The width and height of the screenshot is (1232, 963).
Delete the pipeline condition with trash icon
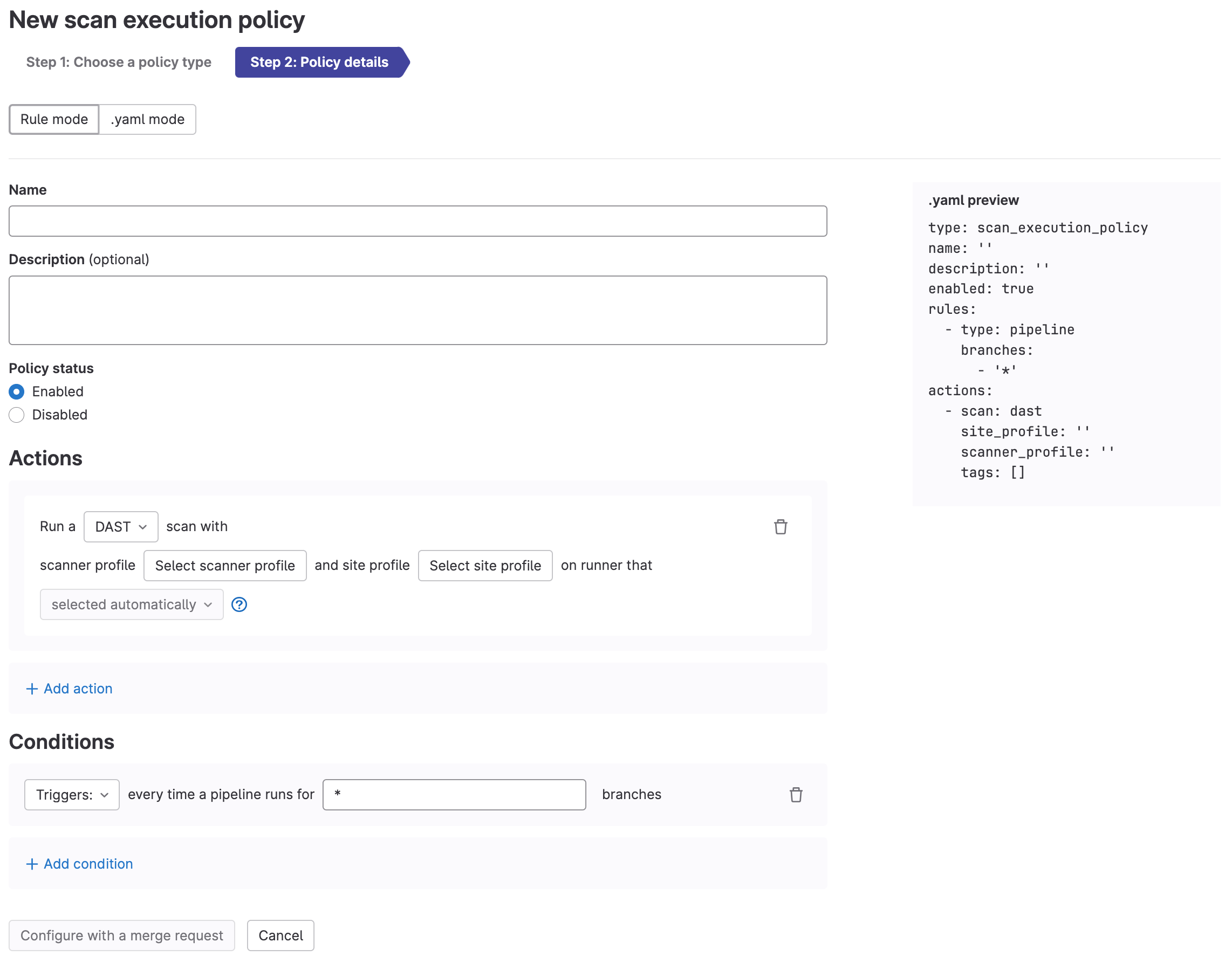coord(796,794)
